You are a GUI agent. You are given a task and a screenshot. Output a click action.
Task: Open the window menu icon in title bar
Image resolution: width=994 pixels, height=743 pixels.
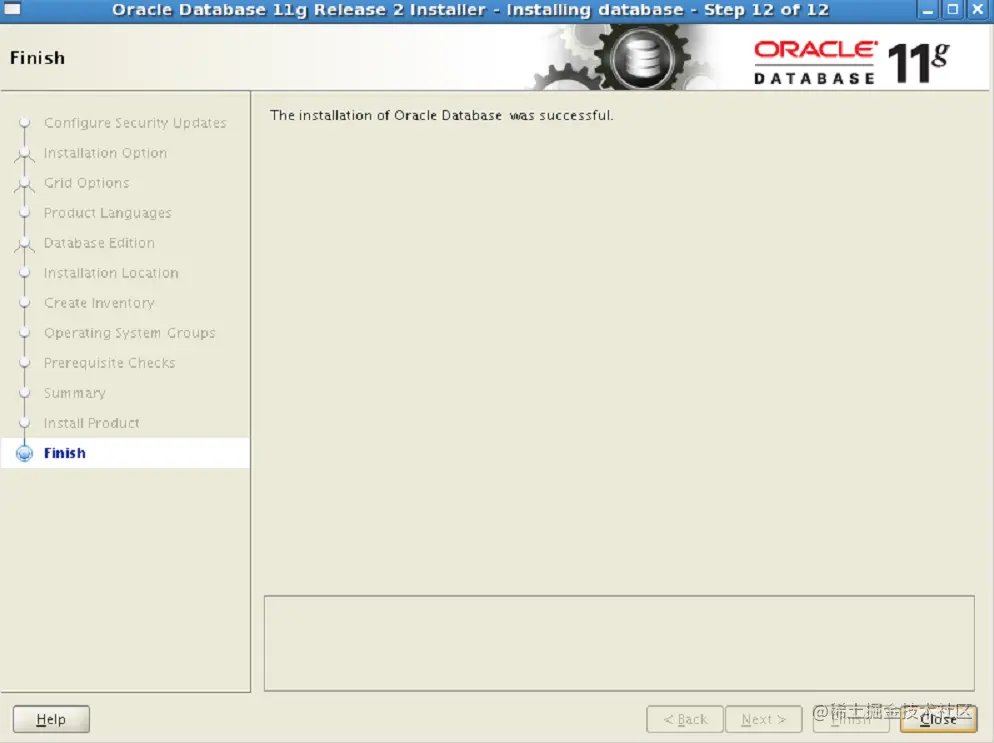tap(13, 9)
